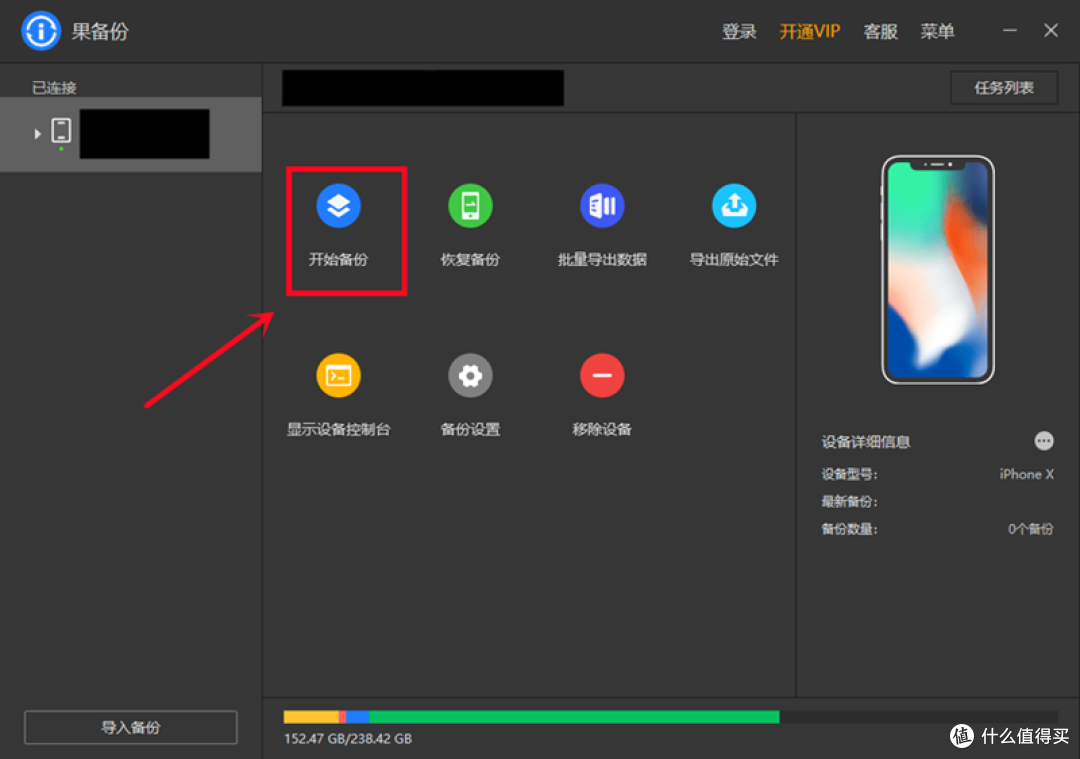
Task: Open the more options ellipsis beside 设备详细信息
Action: coord(1043,441)
